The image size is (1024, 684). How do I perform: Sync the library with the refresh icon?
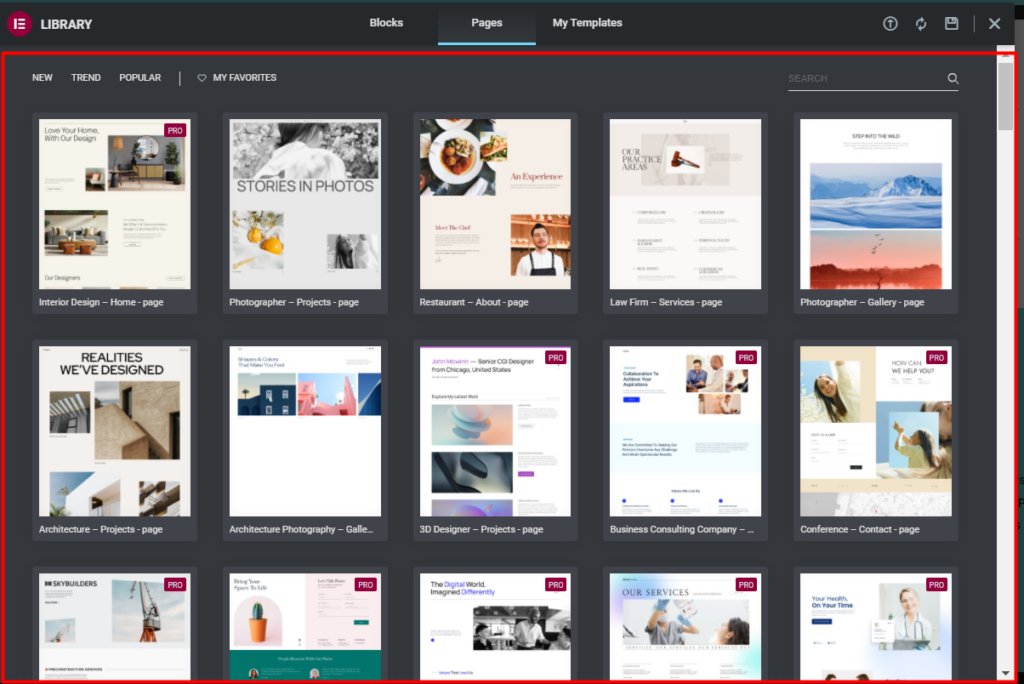click(921, 24)
